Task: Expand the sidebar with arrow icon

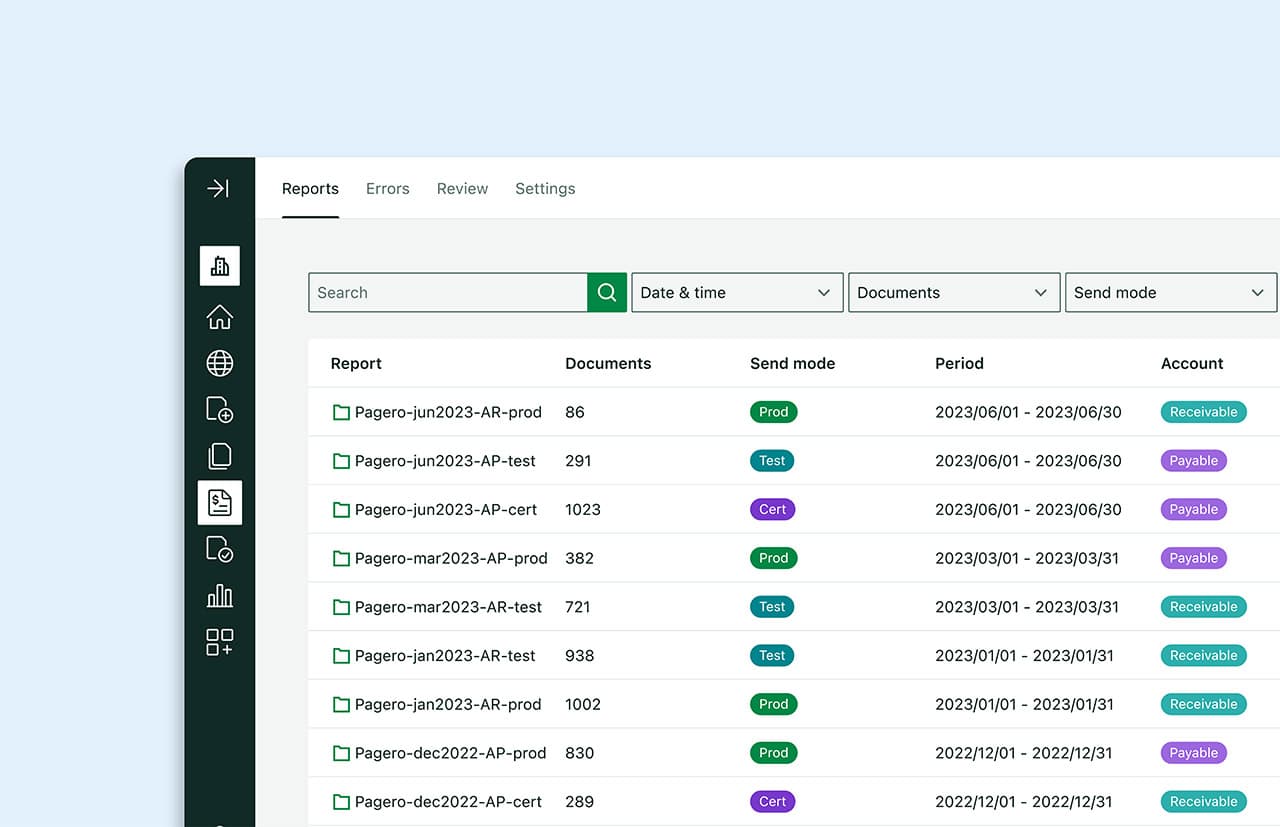Action: pyautogui.click(x=218, y=188)
